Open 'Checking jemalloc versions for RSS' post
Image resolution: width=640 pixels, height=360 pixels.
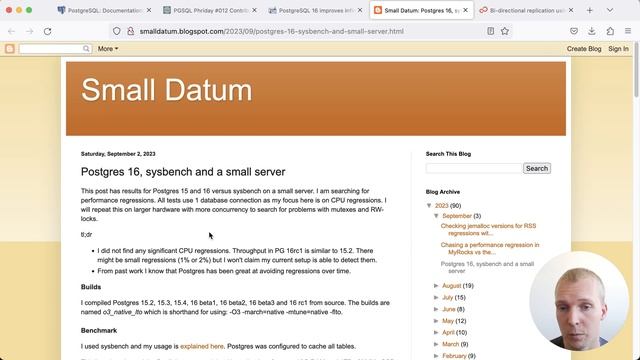[488, 229]
